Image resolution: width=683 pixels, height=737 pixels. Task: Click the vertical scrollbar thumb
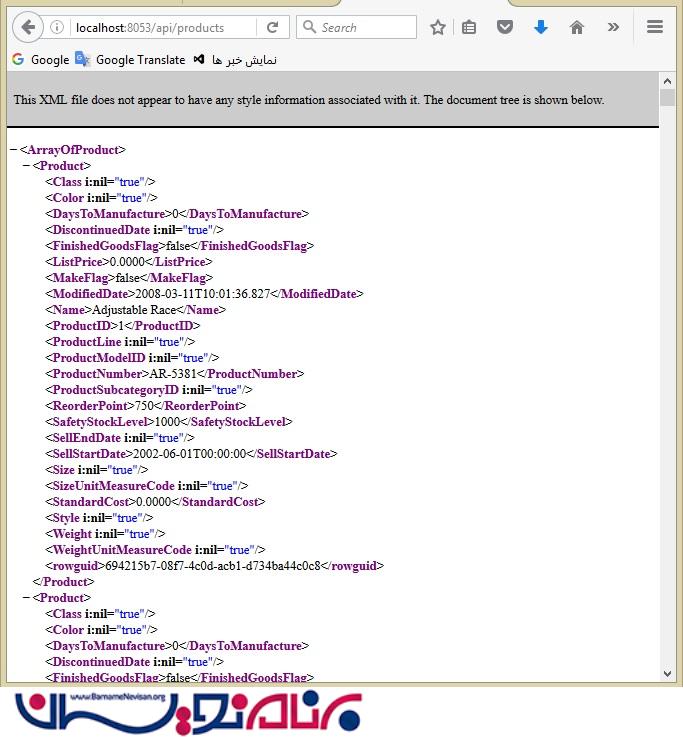[667, 97]
